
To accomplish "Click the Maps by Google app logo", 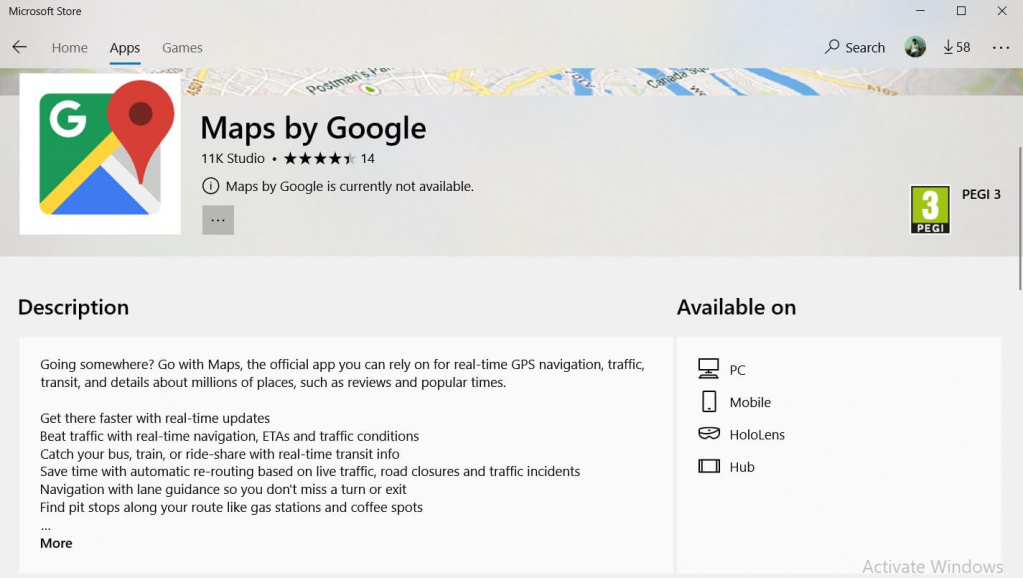I will (x=100, y=153).
